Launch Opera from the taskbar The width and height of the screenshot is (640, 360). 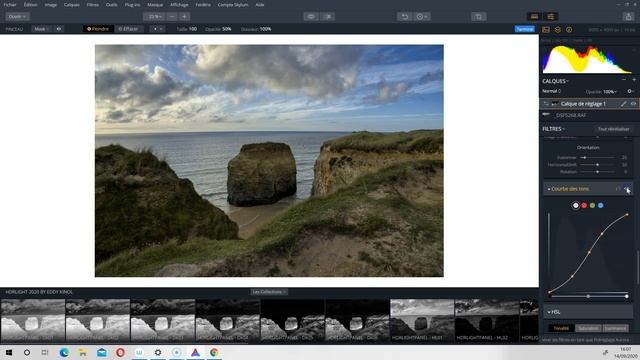click(x=120, y=352)
